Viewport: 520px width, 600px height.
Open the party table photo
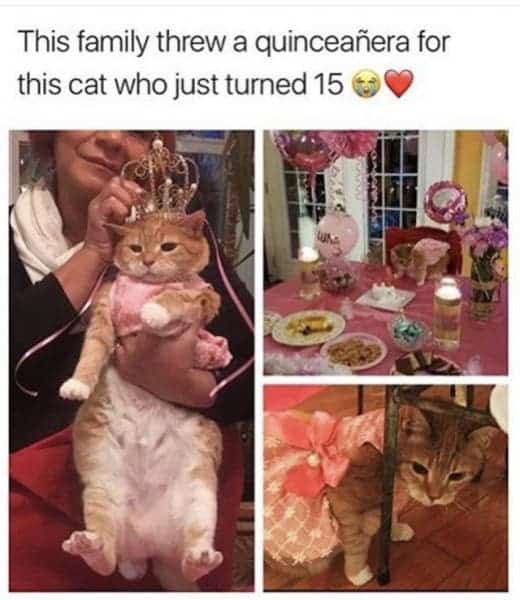point(386,253)
